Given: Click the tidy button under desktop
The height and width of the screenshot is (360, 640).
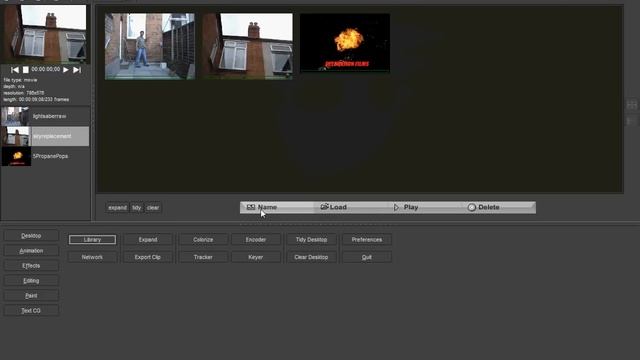Looking at the screenshot, I should [137, 208].
